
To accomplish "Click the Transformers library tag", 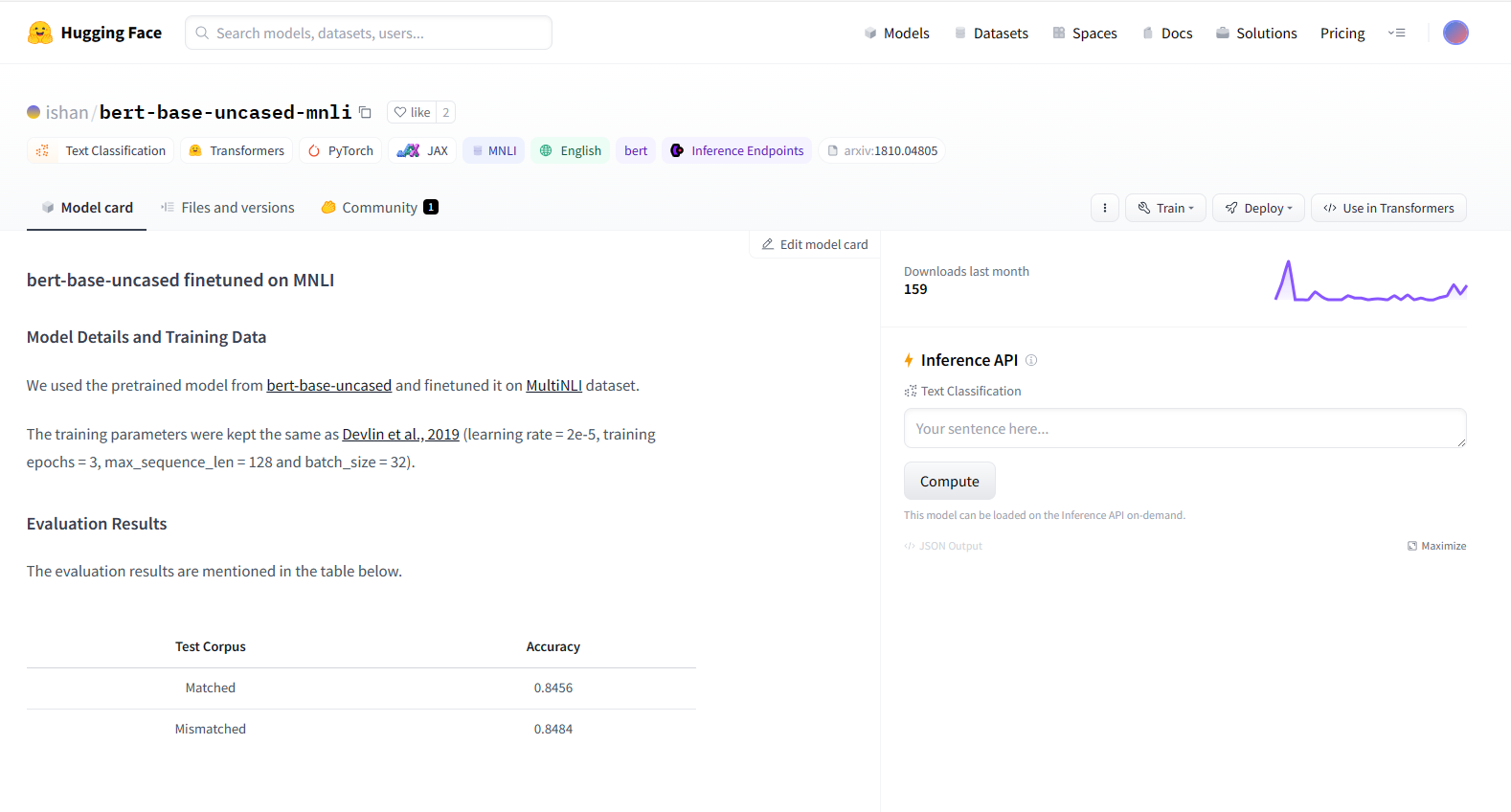I will (237, 150).
